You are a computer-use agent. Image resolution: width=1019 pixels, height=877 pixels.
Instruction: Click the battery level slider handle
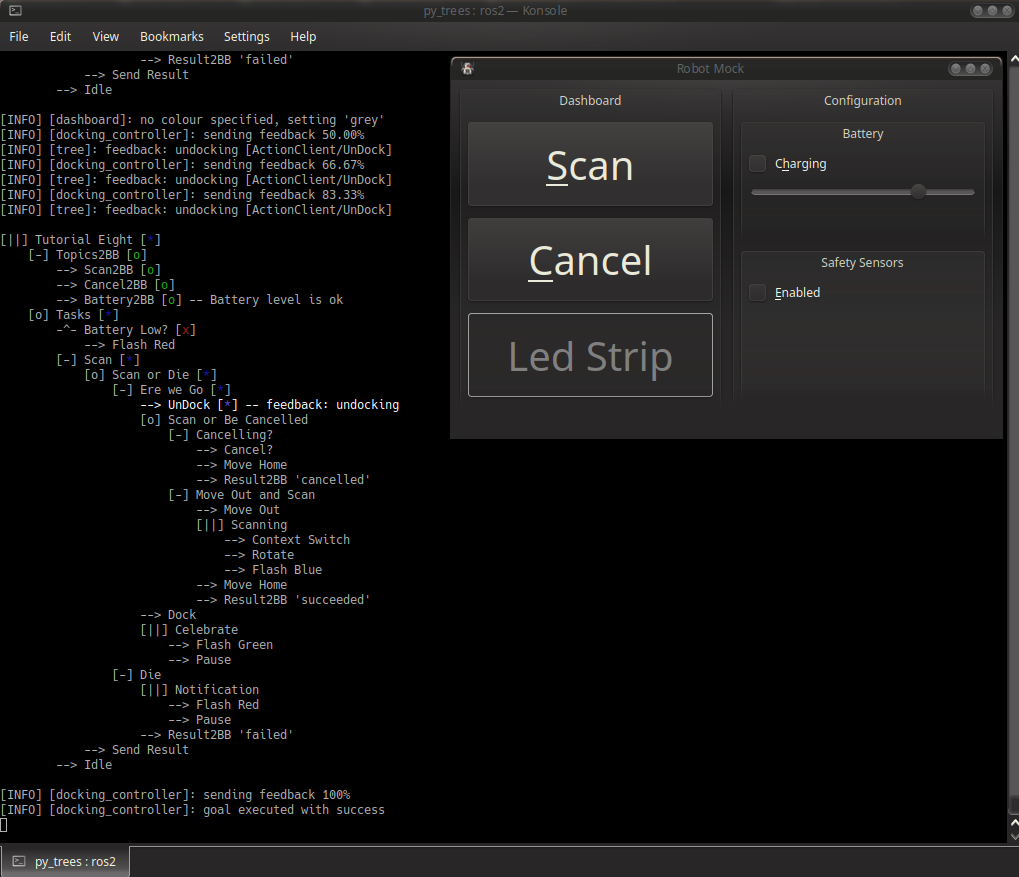coord(918,192)
